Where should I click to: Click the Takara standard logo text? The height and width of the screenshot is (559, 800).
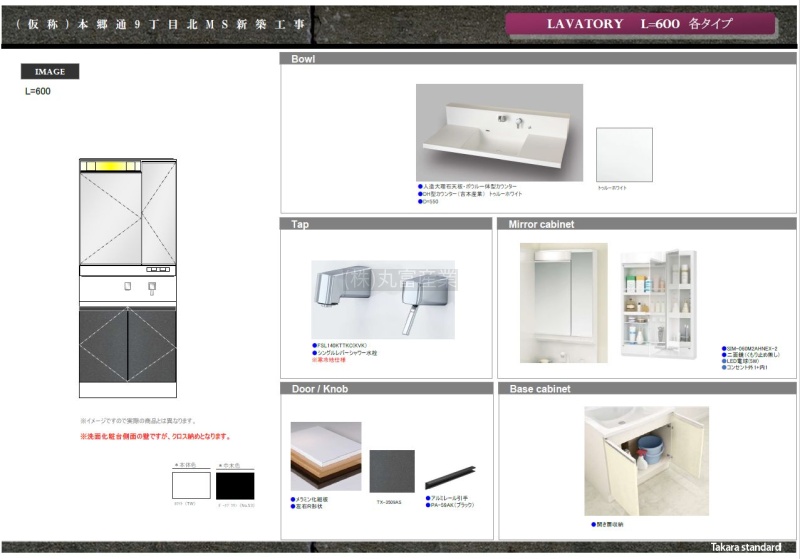click(746, 548)
